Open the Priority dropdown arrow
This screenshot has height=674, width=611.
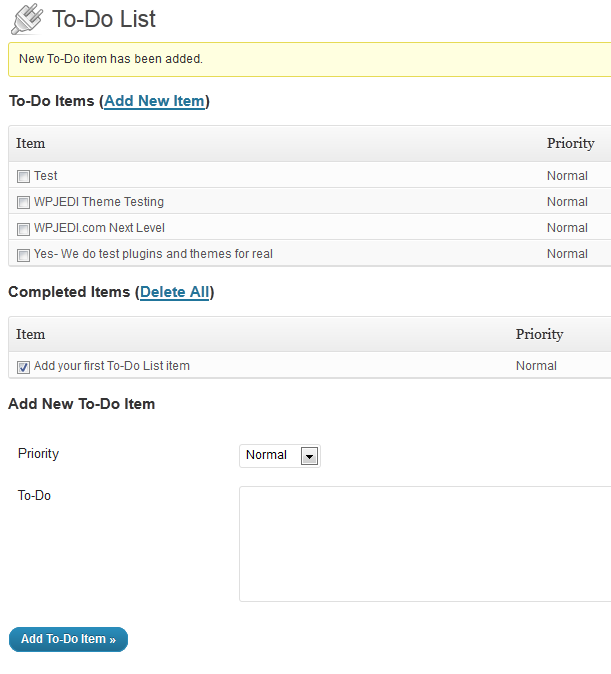(309, 456)
